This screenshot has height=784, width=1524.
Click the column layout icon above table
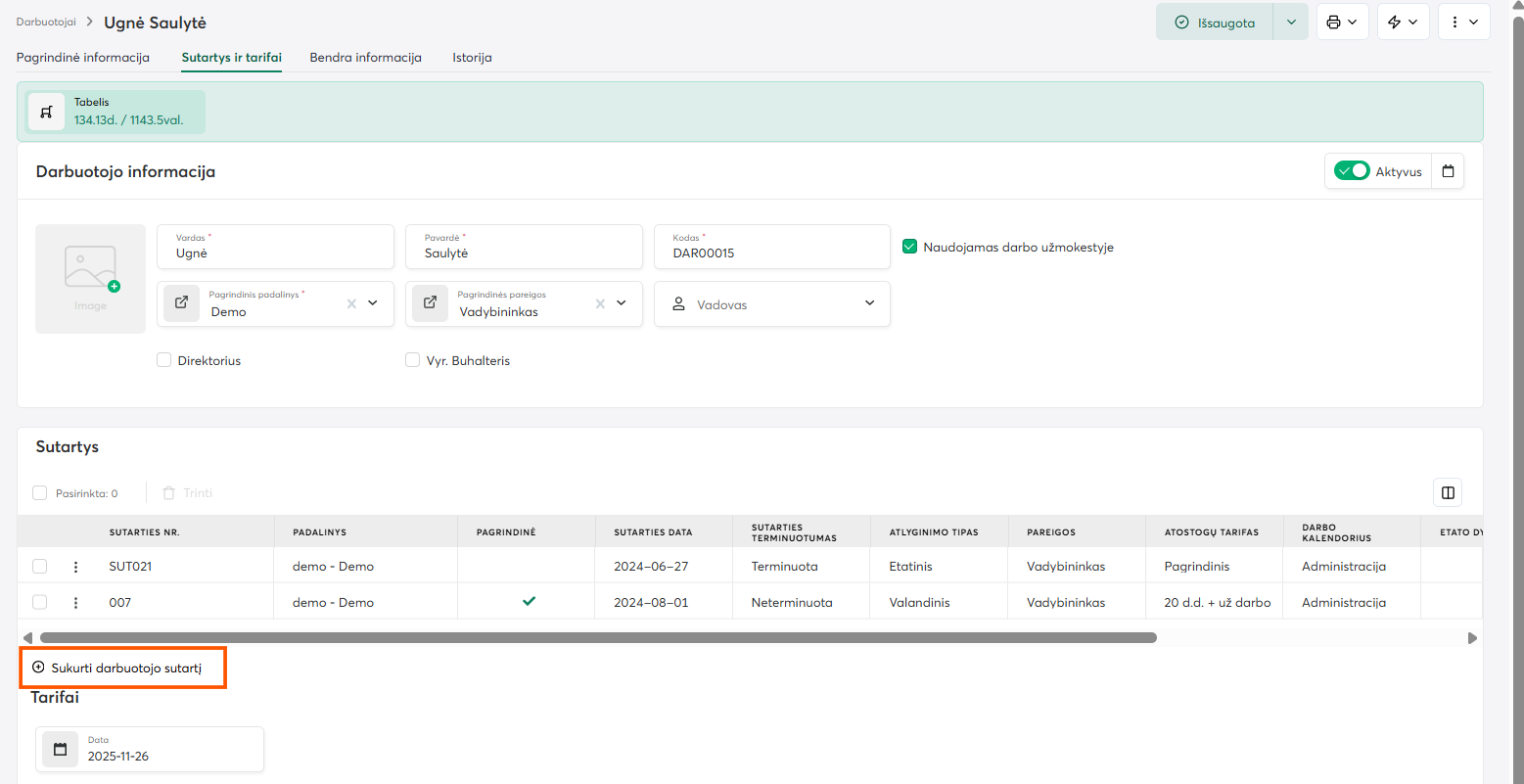(x=1447, y=492)
